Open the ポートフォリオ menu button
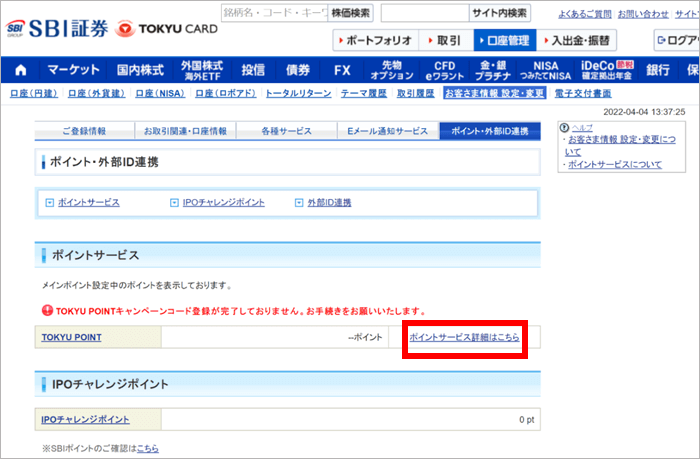This screenshot has width=700, height=459. 374,41
